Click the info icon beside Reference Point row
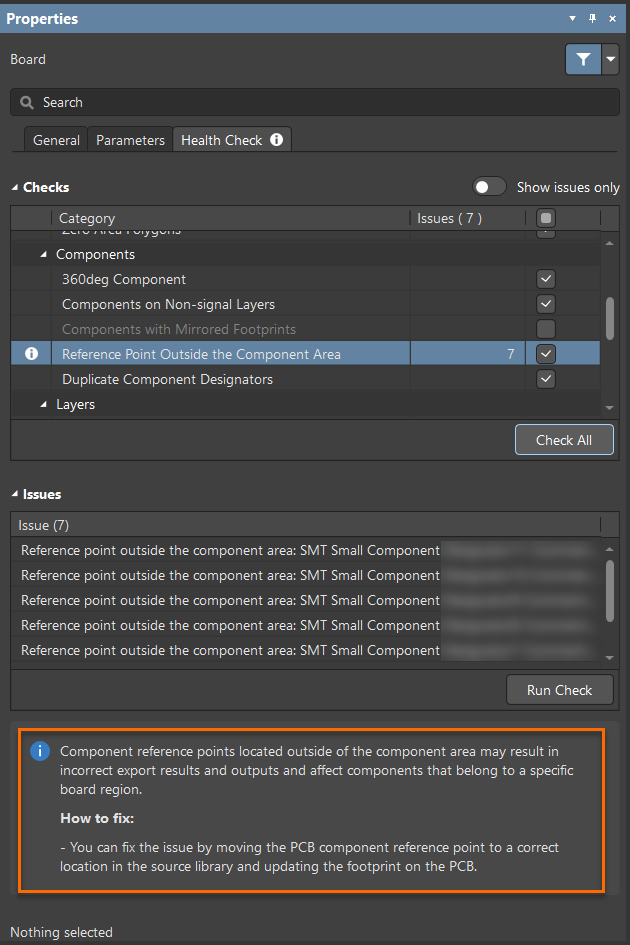The width and height of the screenshot is (630, 945). click(31, 354)
